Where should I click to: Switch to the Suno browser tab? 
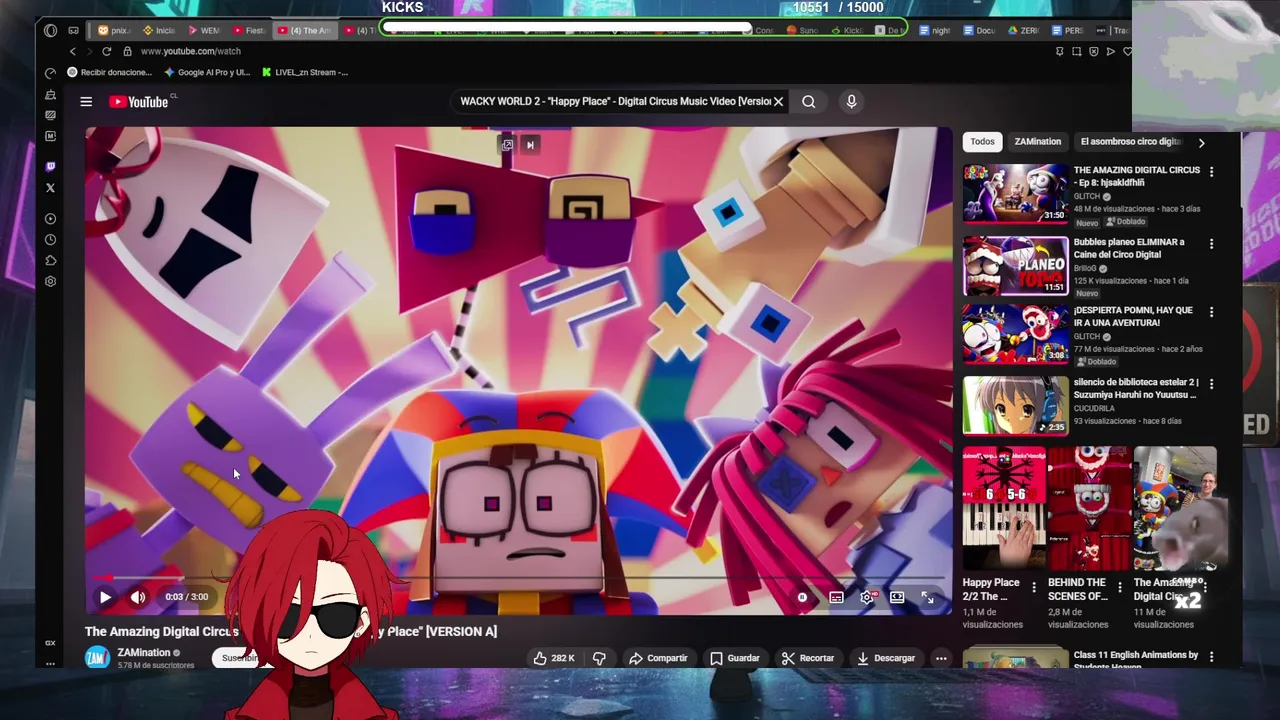click(802, 30)
